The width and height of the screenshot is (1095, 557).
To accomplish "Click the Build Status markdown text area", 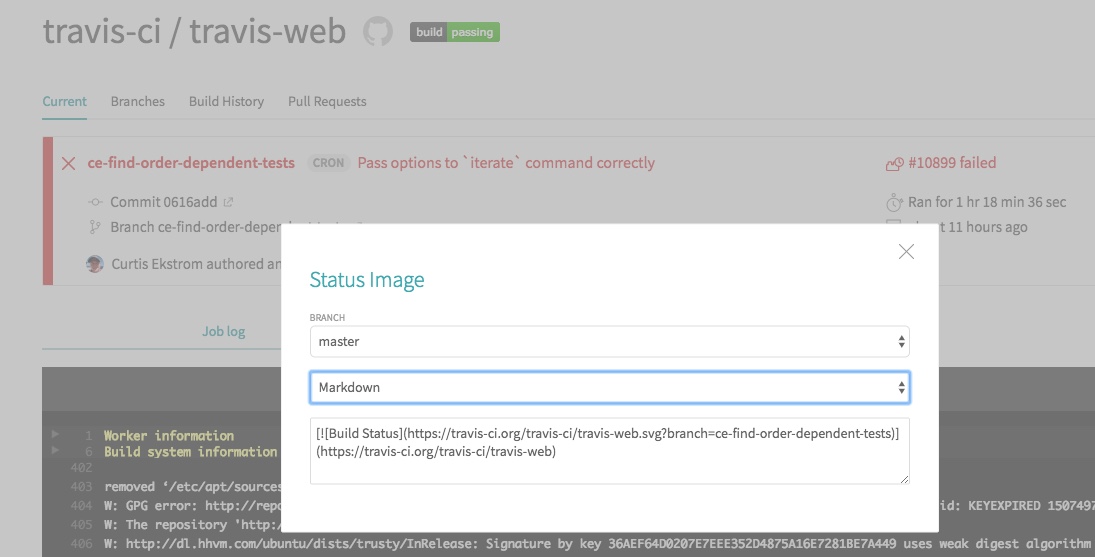I will [609, 450].
